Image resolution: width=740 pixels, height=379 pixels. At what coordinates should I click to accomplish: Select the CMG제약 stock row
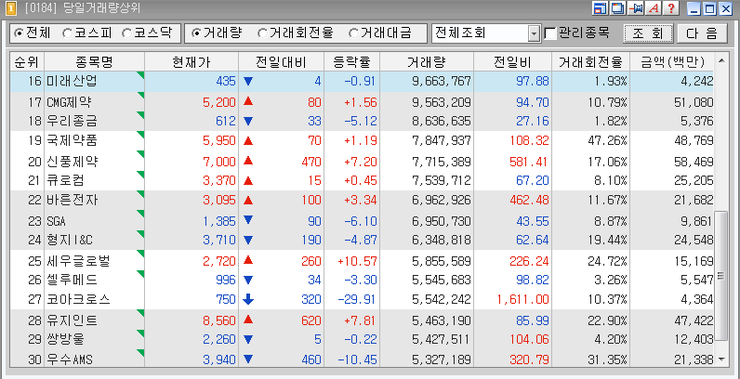point(362,101)
